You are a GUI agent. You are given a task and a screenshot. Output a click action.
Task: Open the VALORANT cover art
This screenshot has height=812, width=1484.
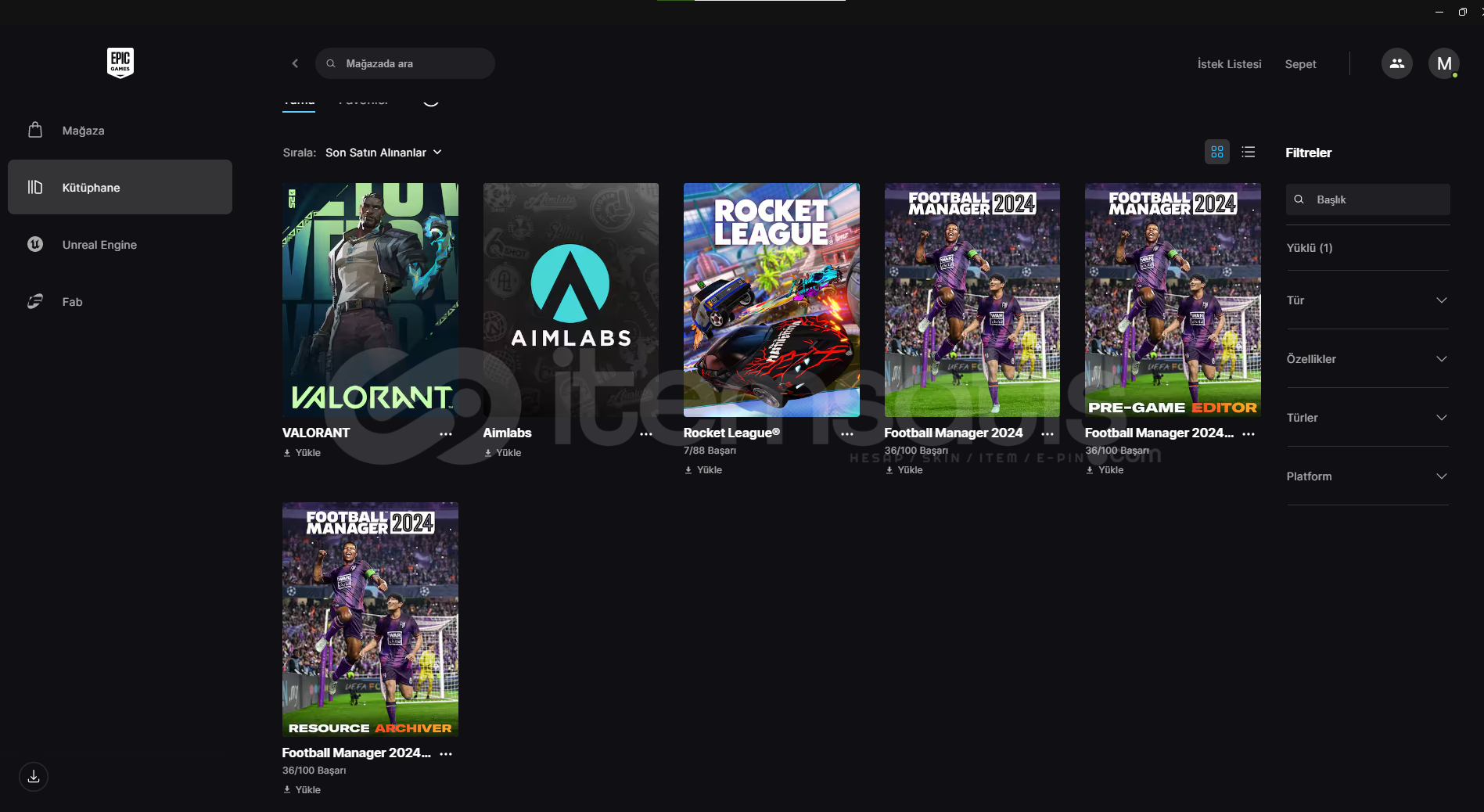point(370,300)
